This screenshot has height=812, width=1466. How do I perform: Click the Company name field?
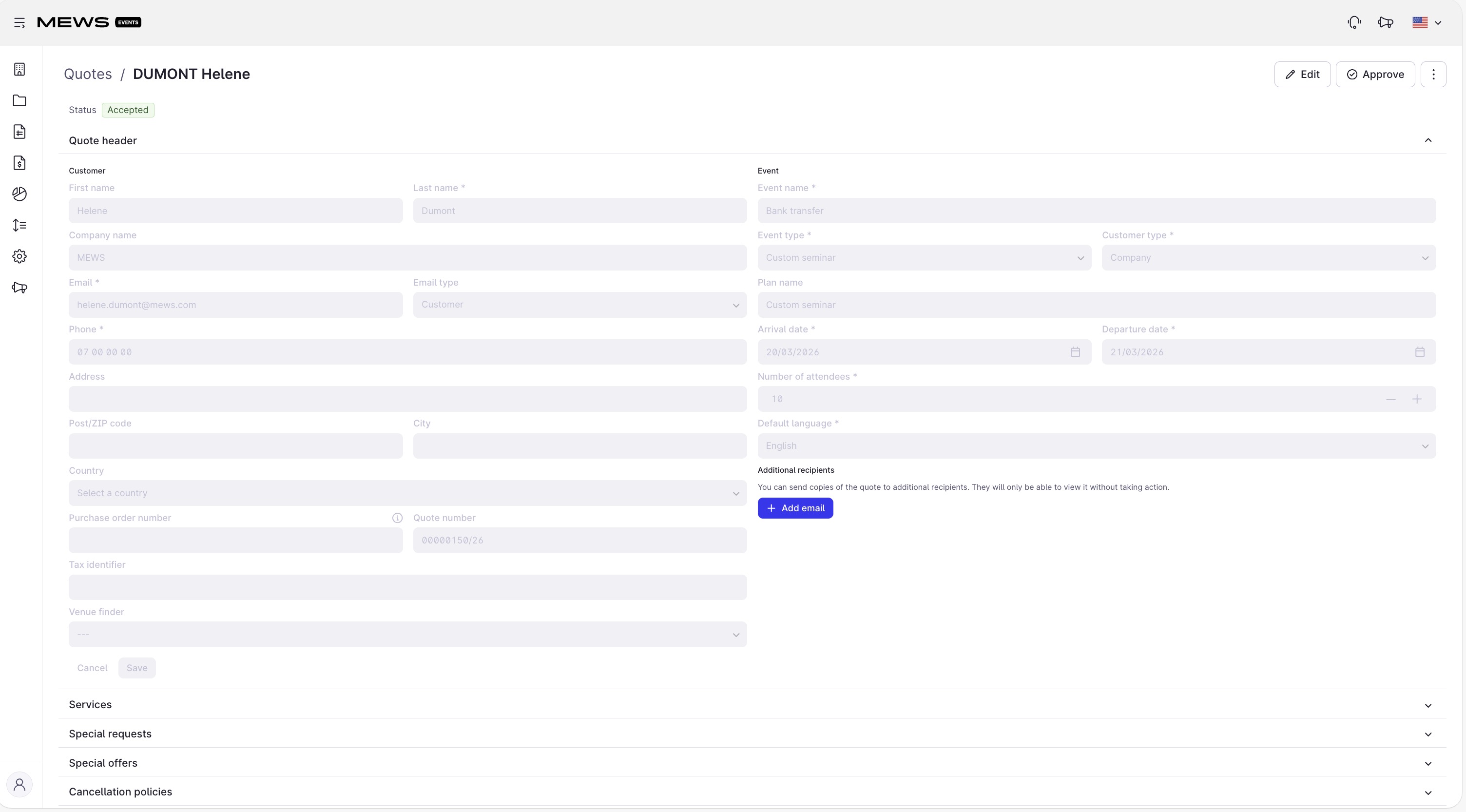coord(407,258)
